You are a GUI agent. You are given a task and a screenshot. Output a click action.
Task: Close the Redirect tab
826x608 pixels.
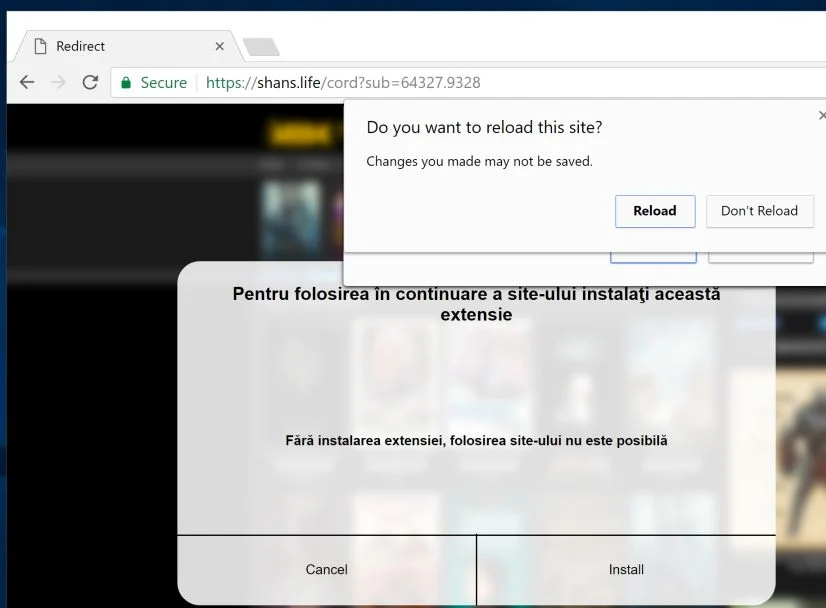coord(220,46)
